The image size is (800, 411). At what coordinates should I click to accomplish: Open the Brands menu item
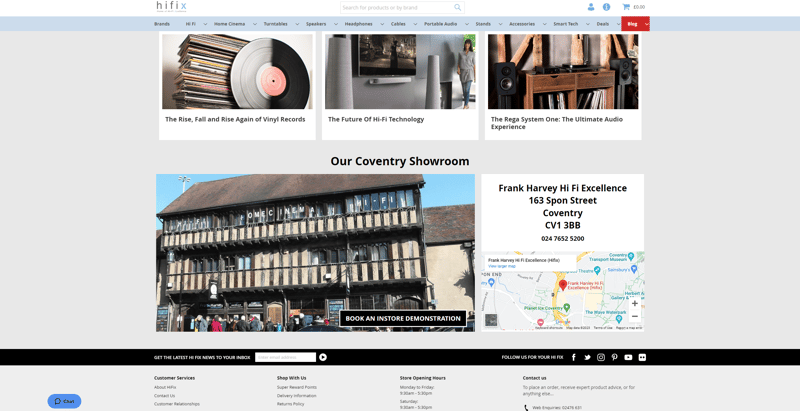pos(162,24)
